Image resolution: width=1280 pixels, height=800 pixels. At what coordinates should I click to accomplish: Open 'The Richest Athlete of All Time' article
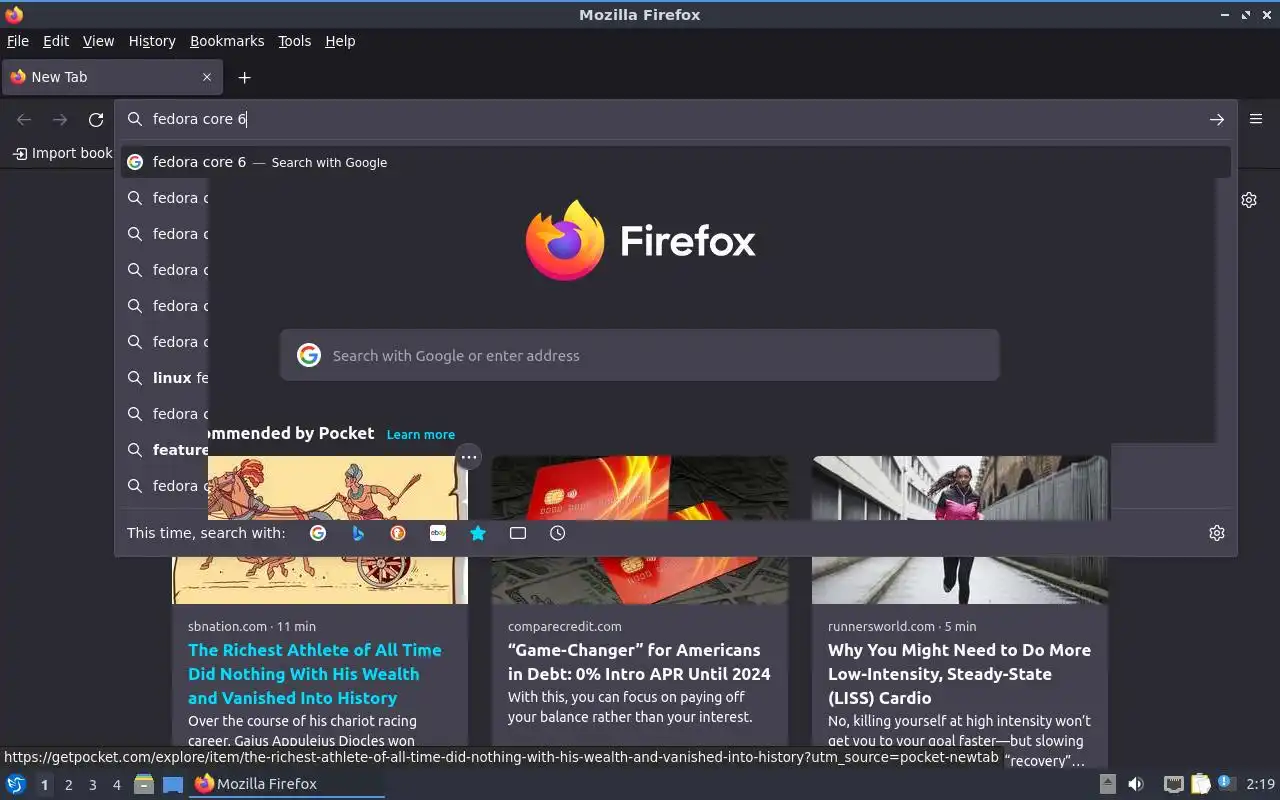click(315, 674)
